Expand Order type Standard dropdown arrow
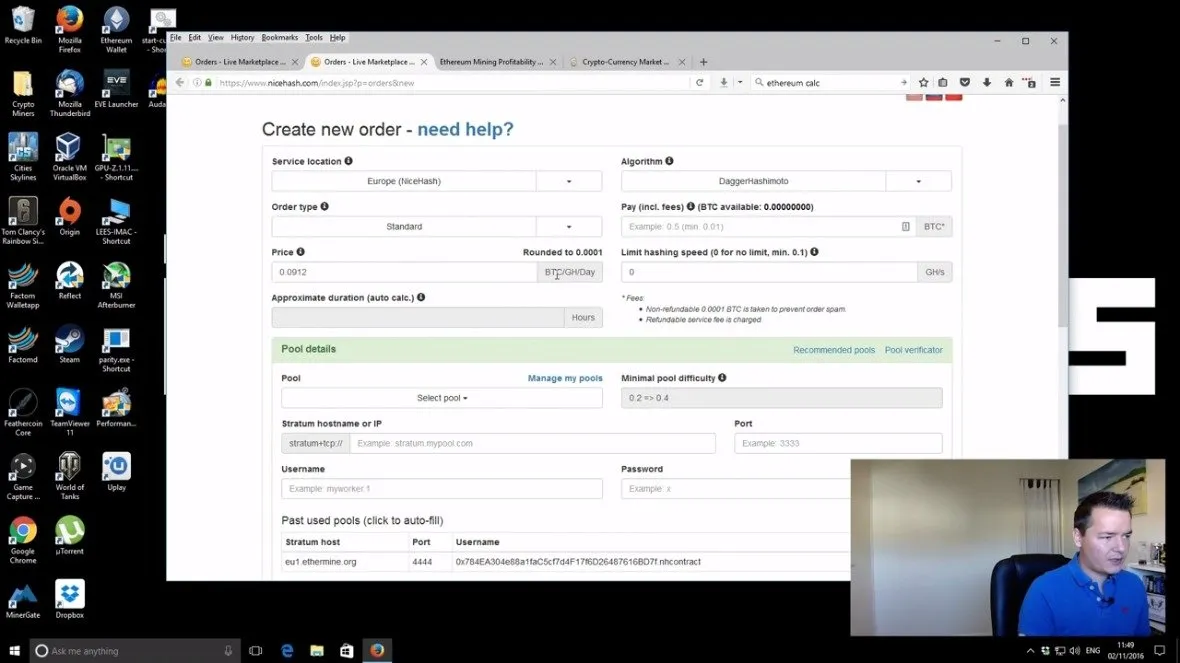 pos(569,227)
